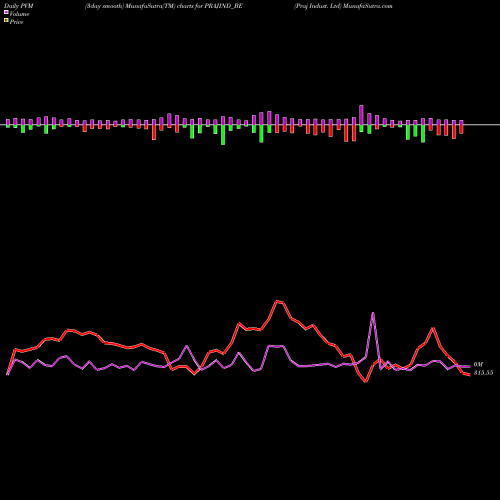Click the Price legend swatch
This screenshot has height=500, width=500.
(x=6, y=21)
